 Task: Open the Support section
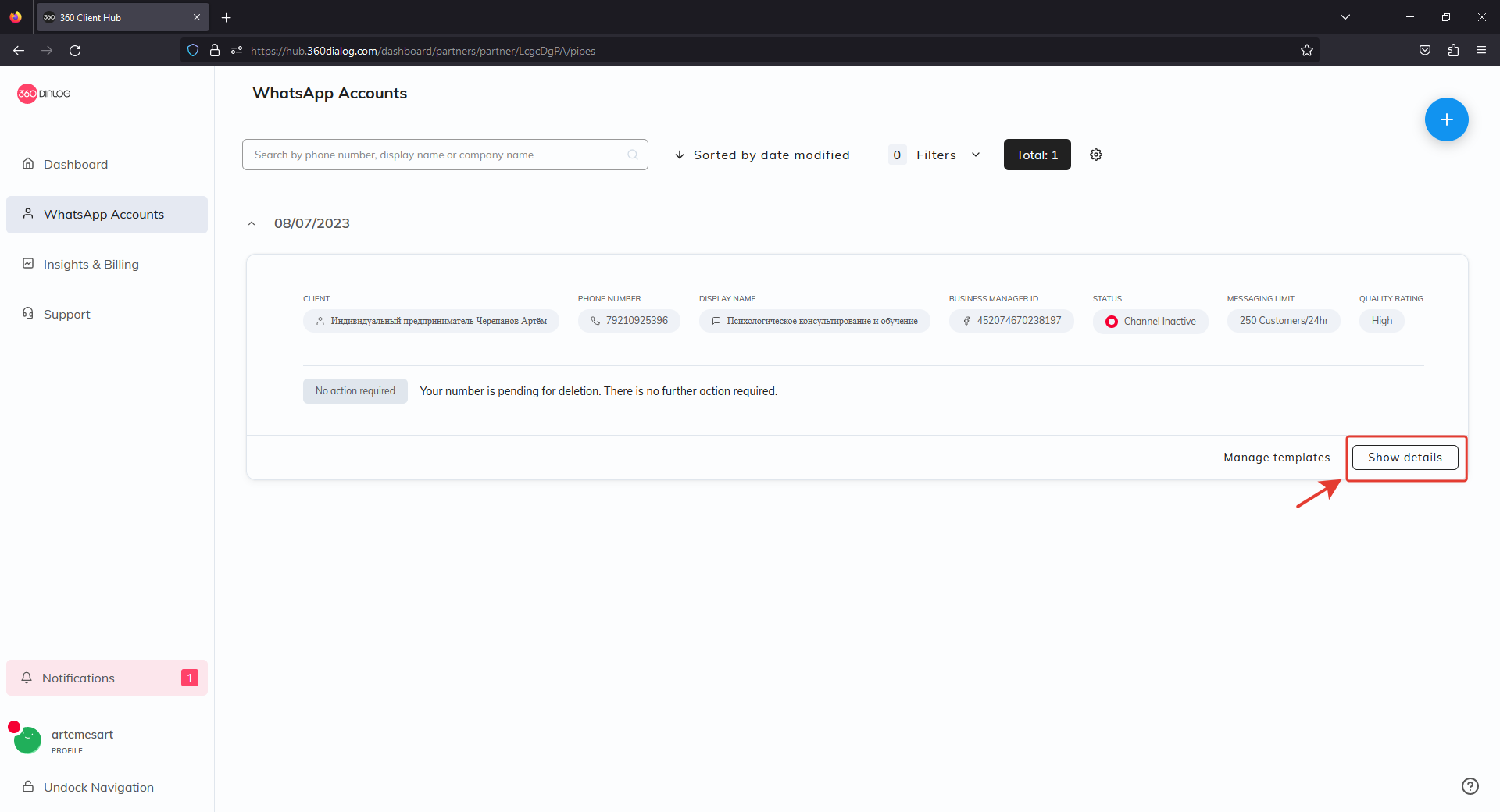pos(107,314)
